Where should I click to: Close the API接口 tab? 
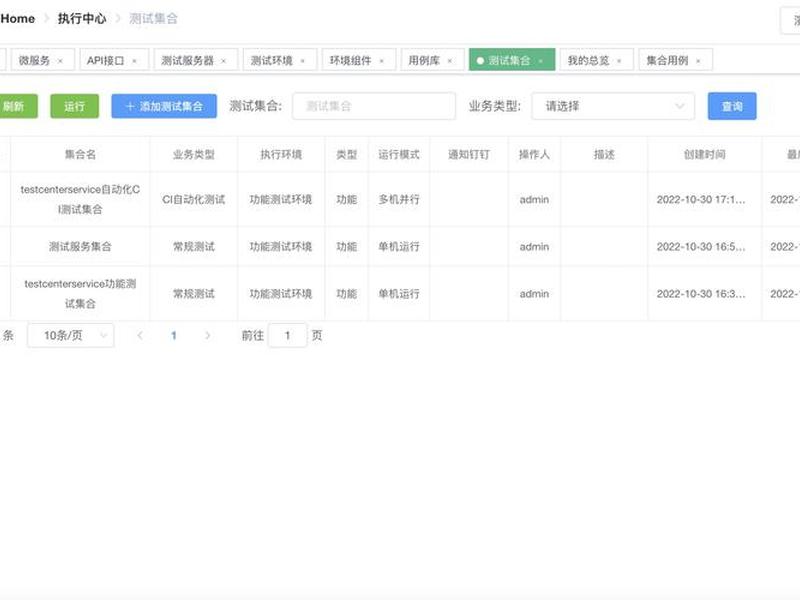click(134, 61)
